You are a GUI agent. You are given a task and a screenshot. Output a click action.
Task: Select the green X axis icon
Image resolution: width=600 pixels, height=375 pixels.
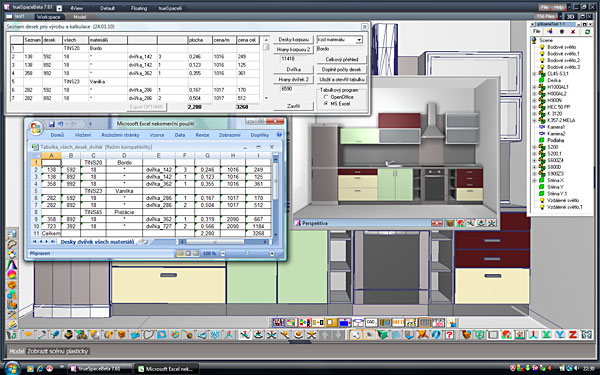(x=546, y=335)
